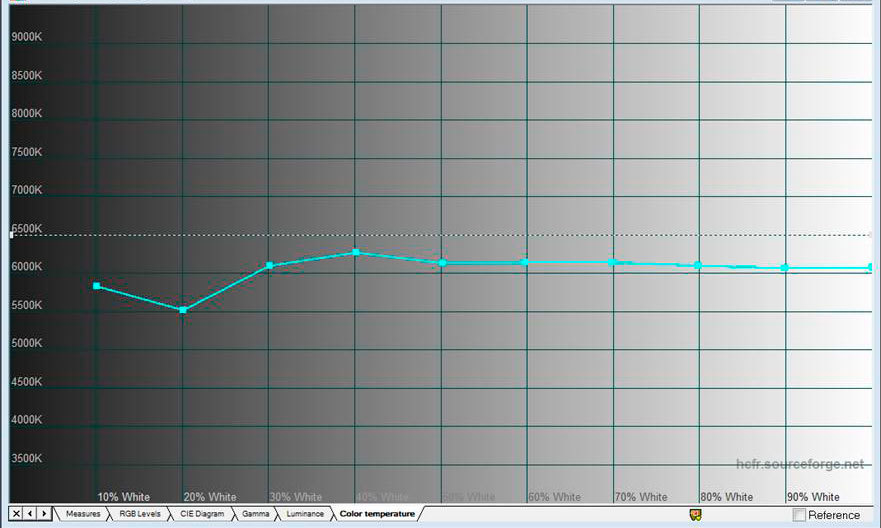Click the 3500K axis label
The image size is (881, 528).
pos(26,458)
